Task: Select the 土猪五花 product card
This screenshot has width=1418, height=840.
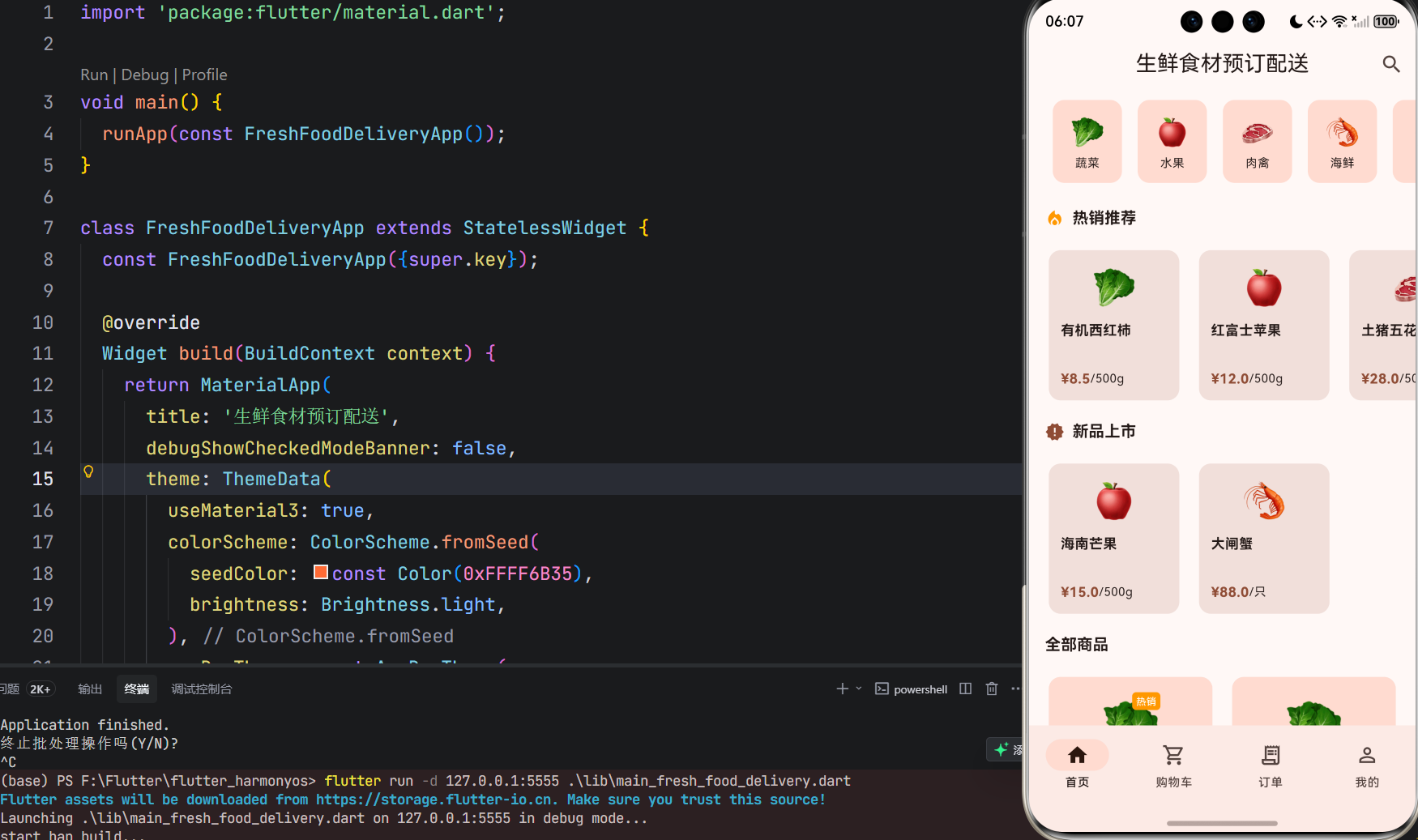Action: (x=1384, y=325)
